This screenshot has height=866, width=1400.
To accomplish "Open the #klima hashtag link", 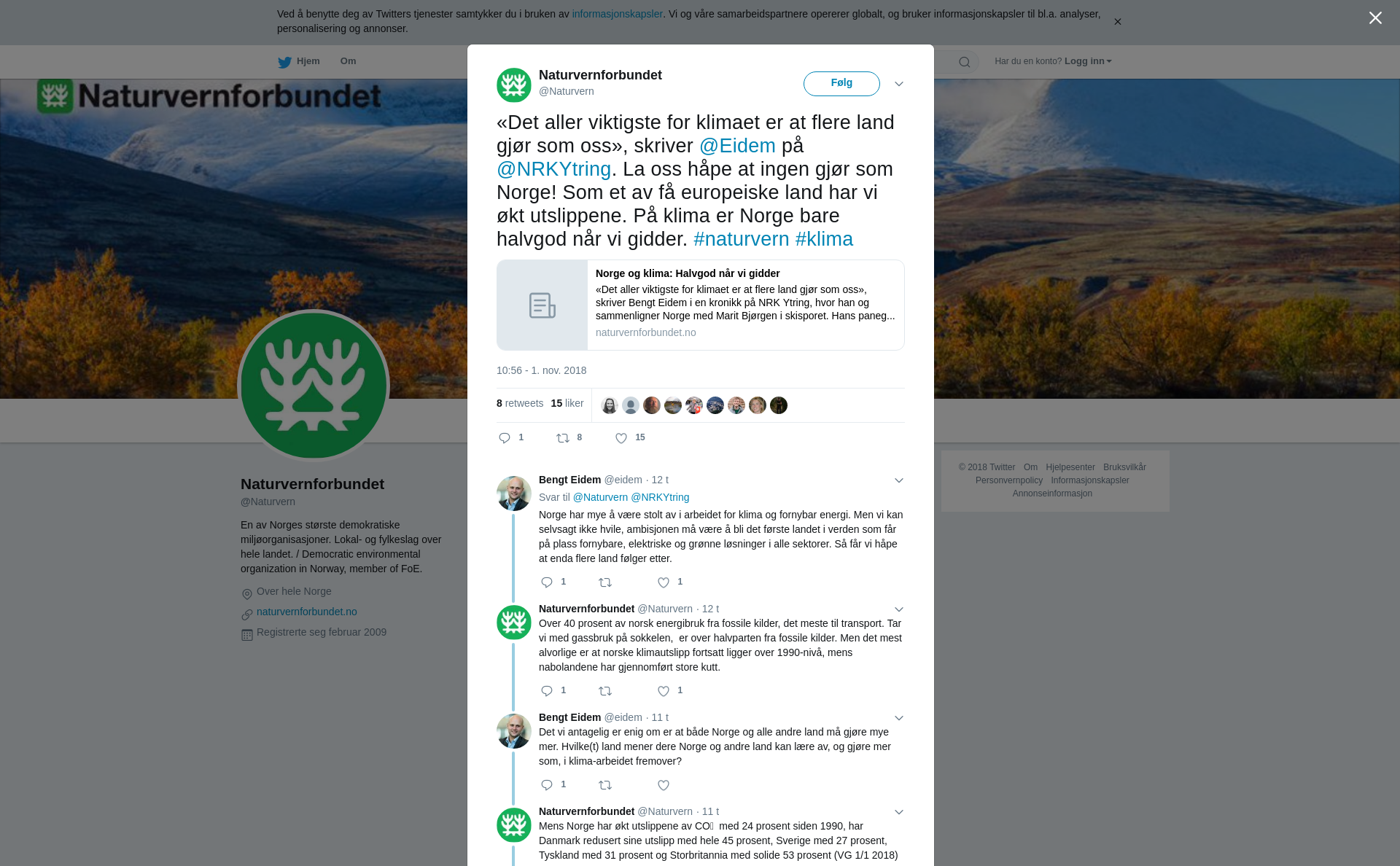I will [824, 239].
